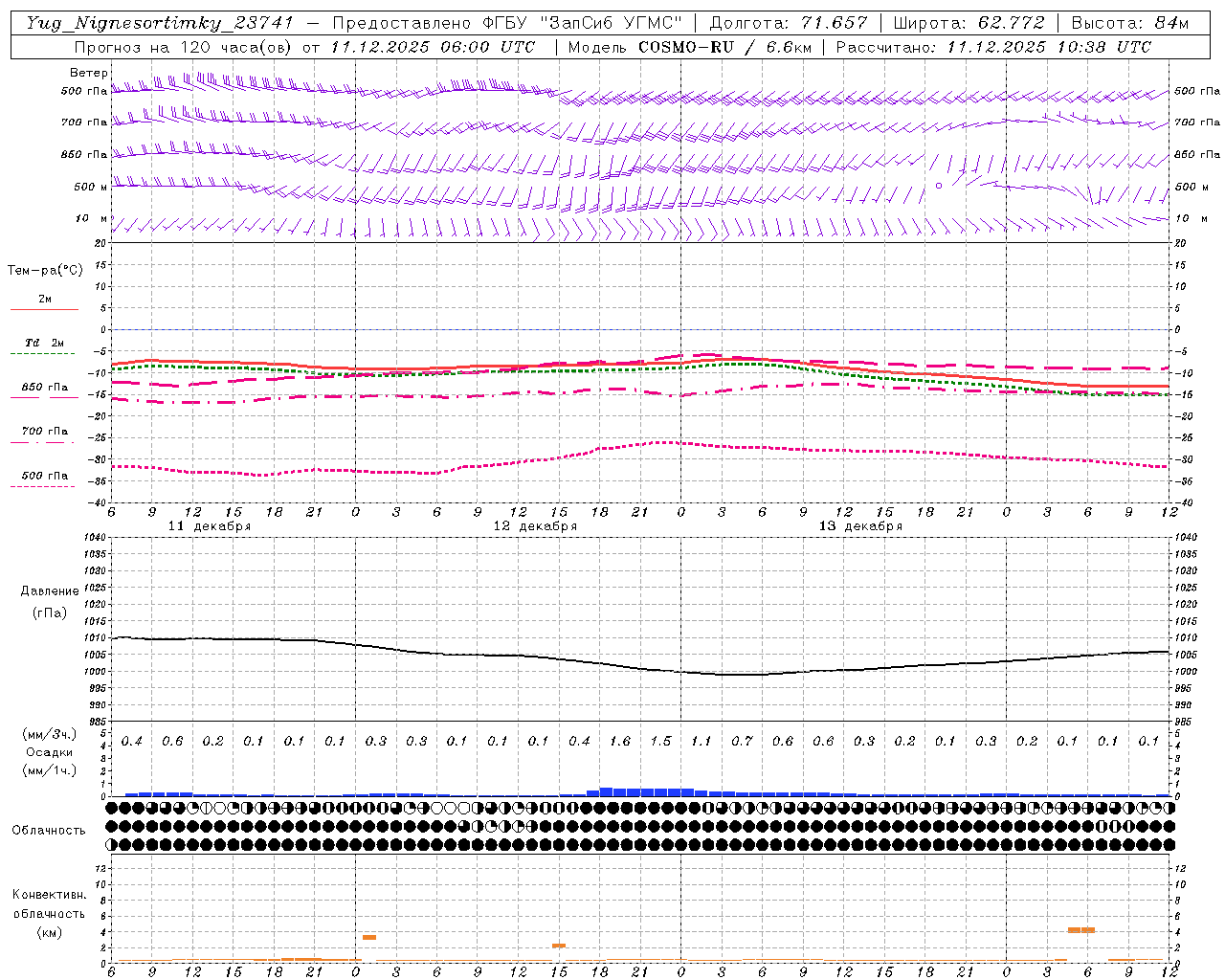Click the Рассчитано 11.12.2025 10:38 UTC timestamp
Viewport: 1225px width, 980px height.
point(993,47)
